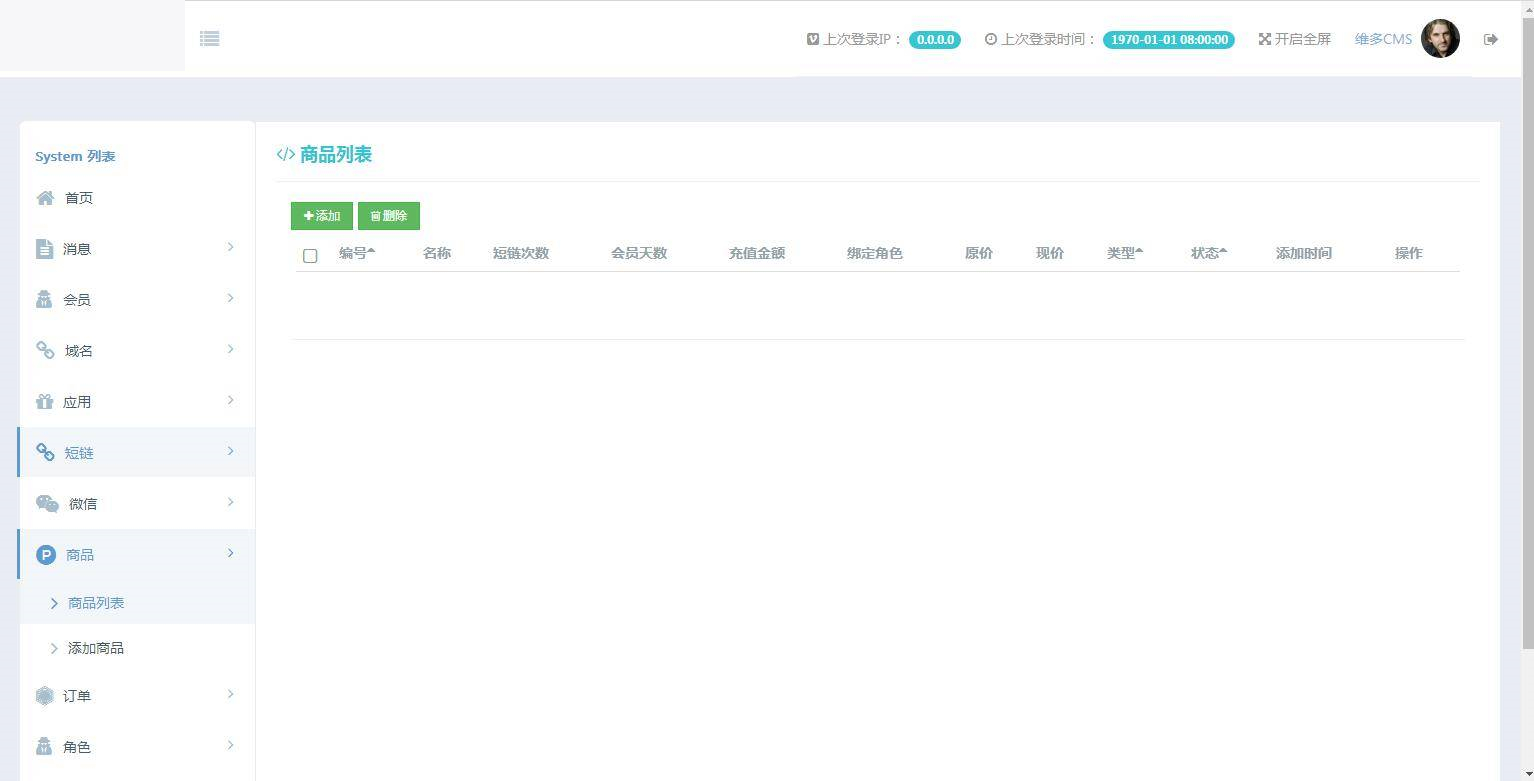Select the 会员 member icon
This screenshot has width=1534, height=781.
coord(45,298)
